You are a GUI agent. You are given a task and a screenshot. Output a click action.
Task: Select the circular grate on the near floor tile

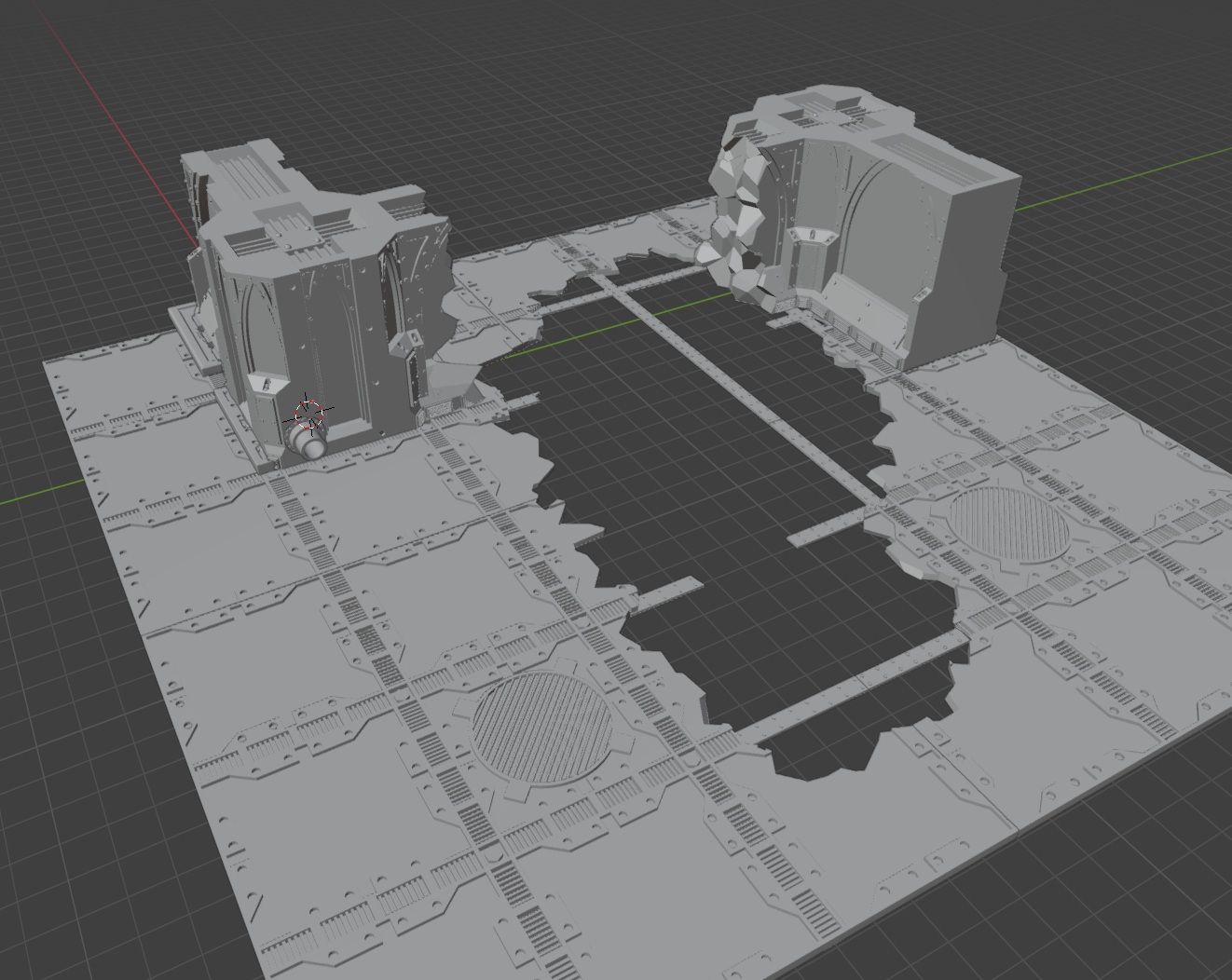(x=541, y=728)
